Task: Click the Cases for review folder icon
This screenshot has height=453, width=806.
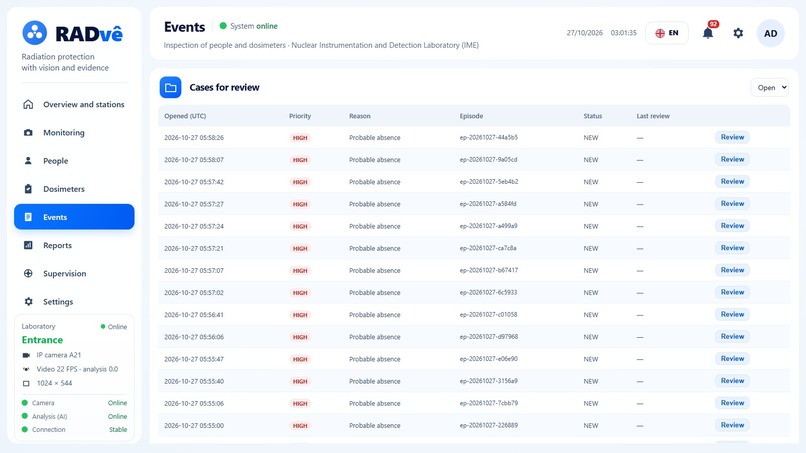Action: (x=170, y=87)
